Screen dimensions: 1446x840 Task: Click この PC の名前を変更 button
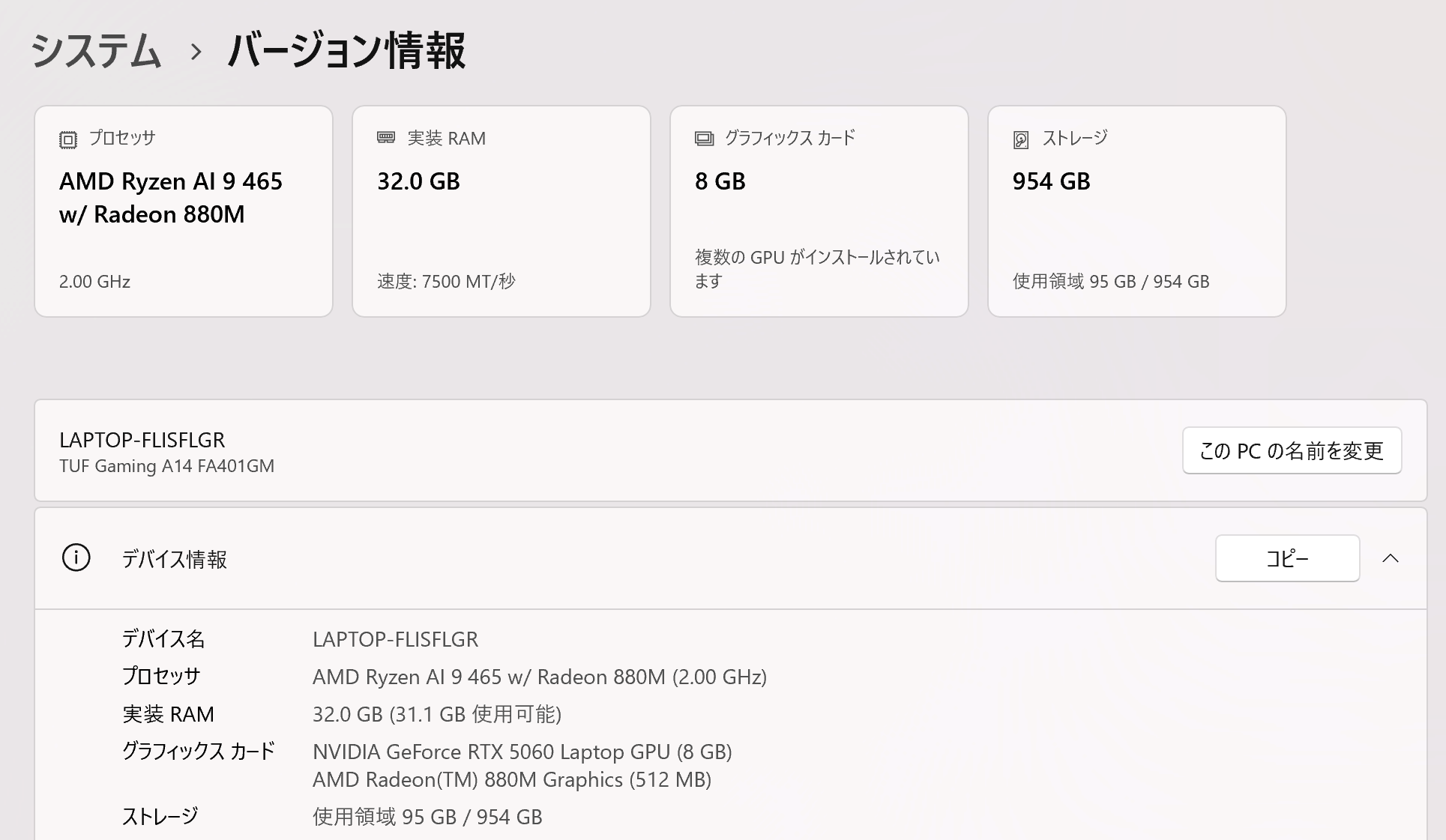(x=1292, y=450)
